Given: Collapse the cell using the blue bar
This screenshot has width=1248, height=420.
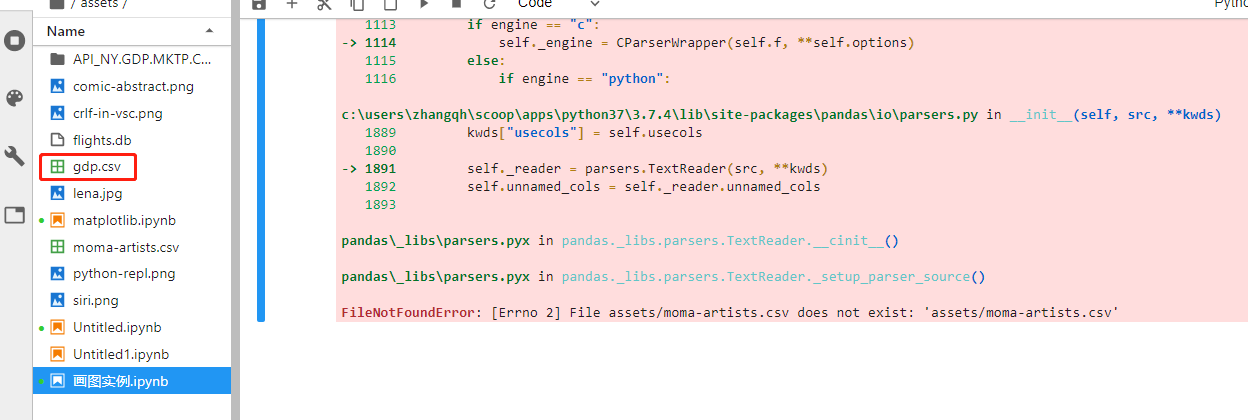Looking at the screenshot, I should pos(261,168).
